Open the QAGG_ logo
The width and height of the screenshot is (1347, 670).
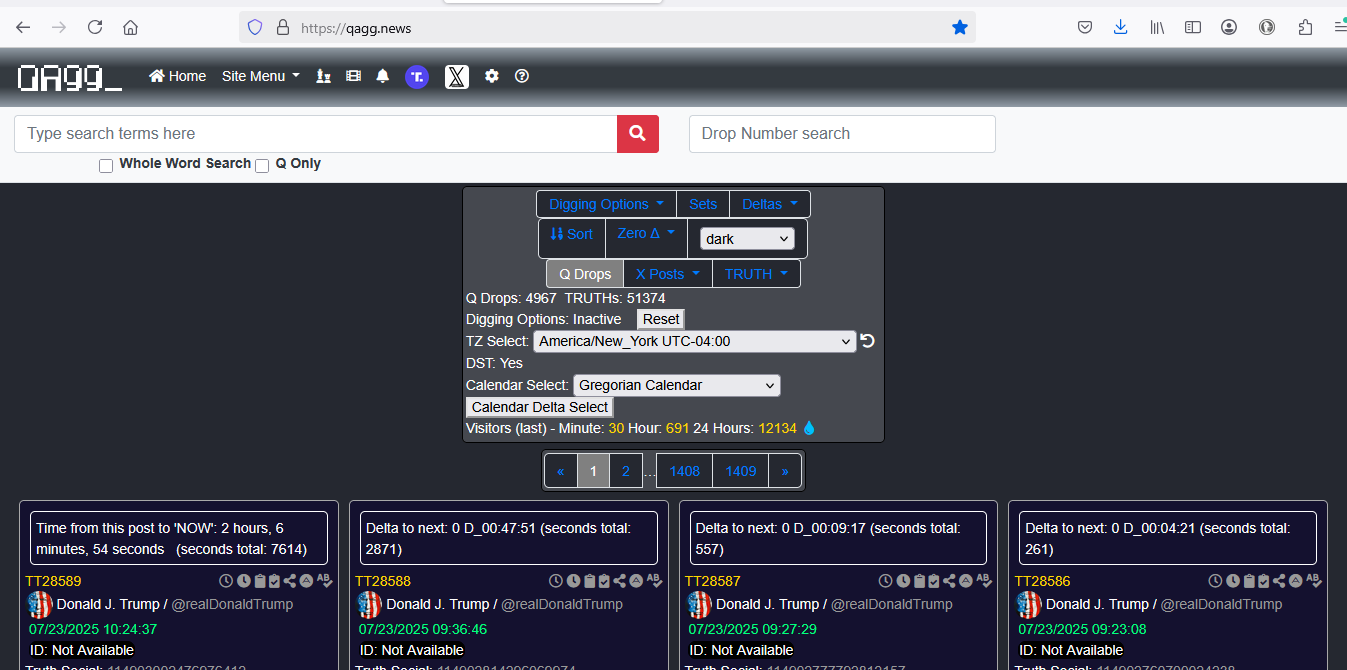coord(70,77)
